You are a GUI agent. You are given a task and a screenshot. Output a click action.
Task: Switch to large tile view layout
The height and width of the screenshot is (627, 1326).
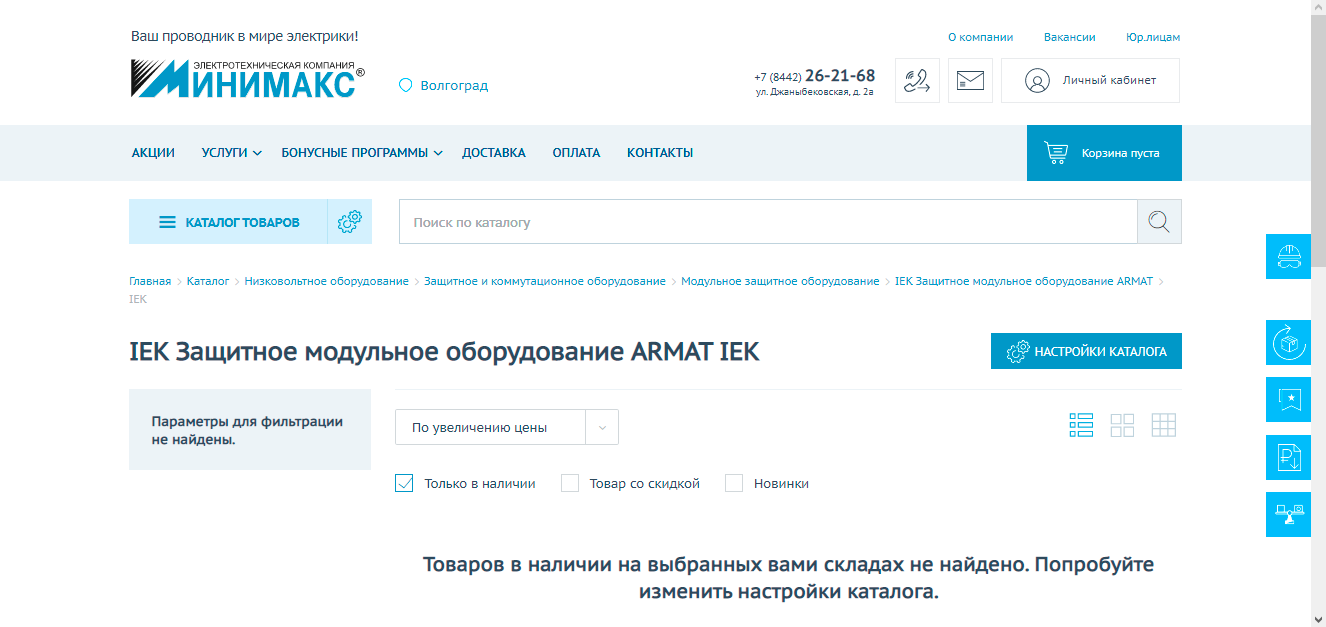click(x=1122, y=425)
